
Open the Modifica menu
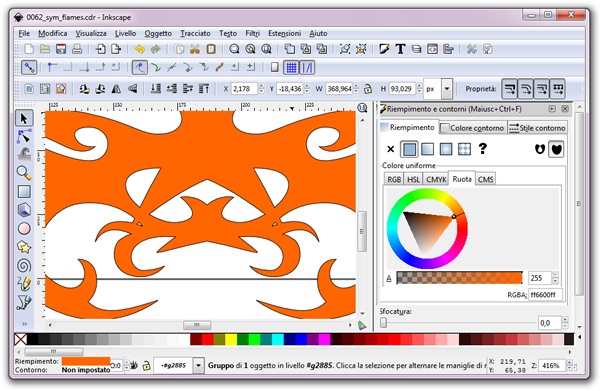click(x=53, y=33)
